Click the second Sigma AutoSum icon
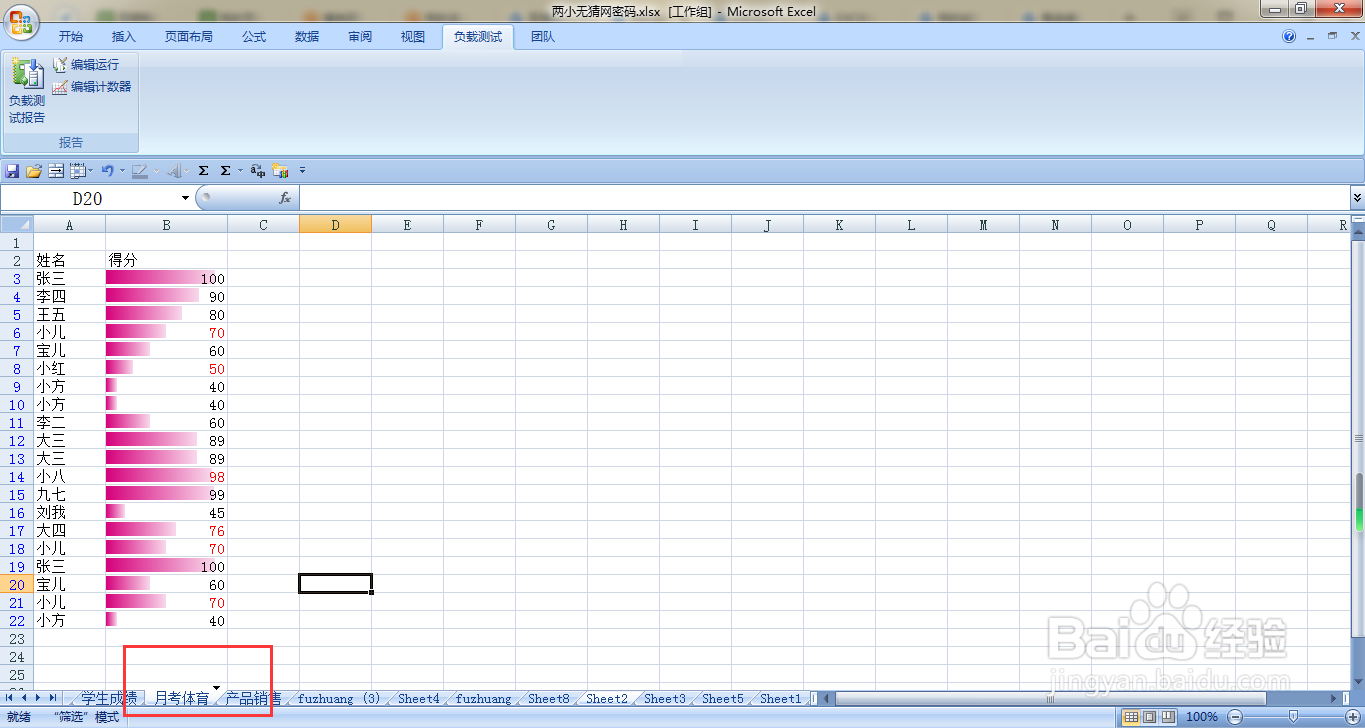Viewport: 1365px width, 728px height. coord(225,171)
